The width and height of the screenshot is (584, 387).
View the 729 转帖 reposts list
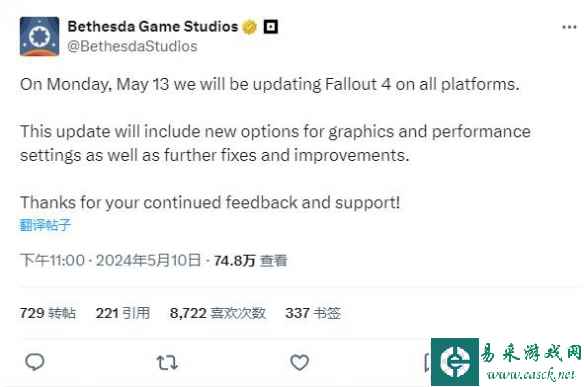48,313
